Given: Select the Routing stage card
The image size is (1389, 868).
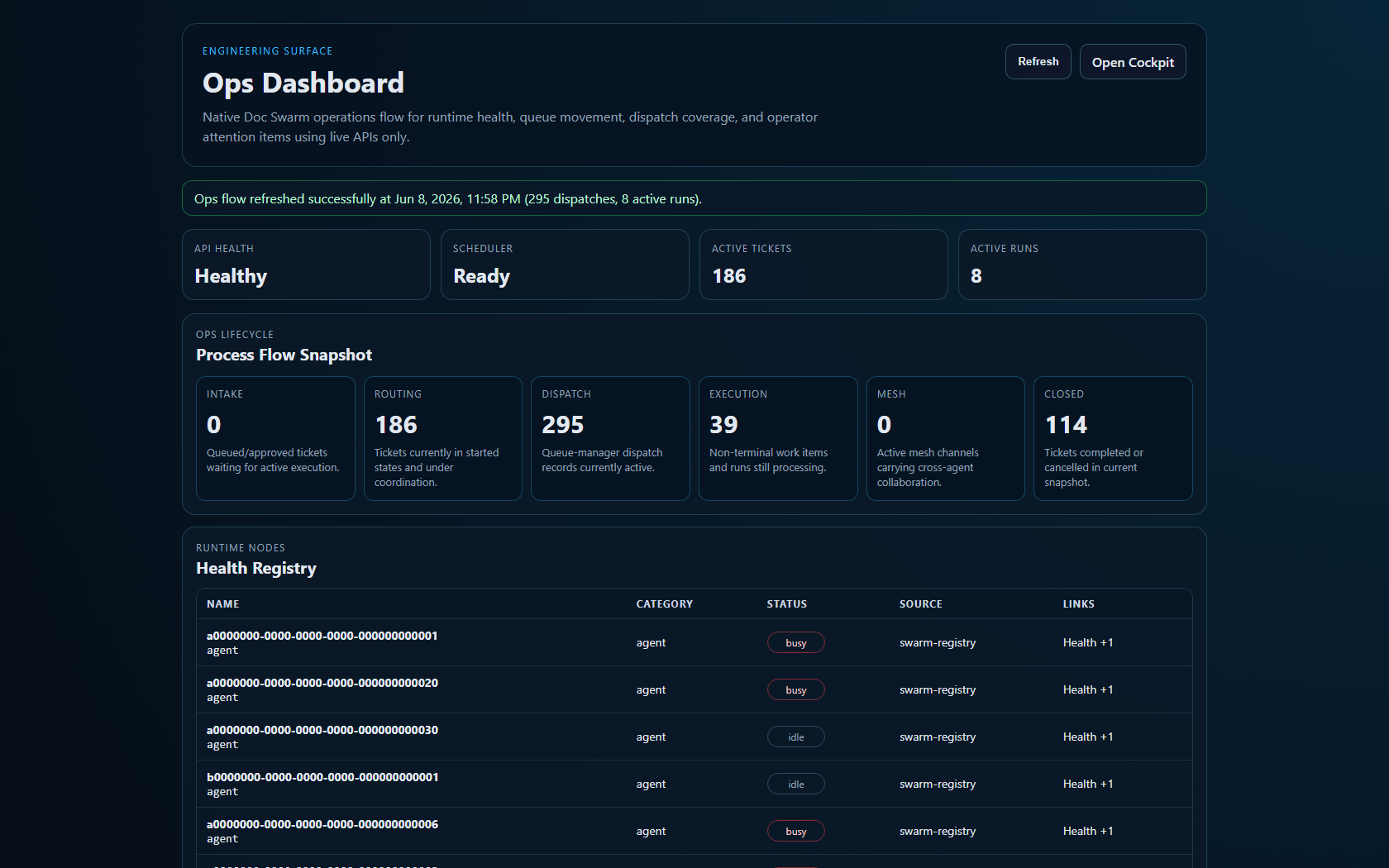Looking at the screenshot, I should coord(443,438).
